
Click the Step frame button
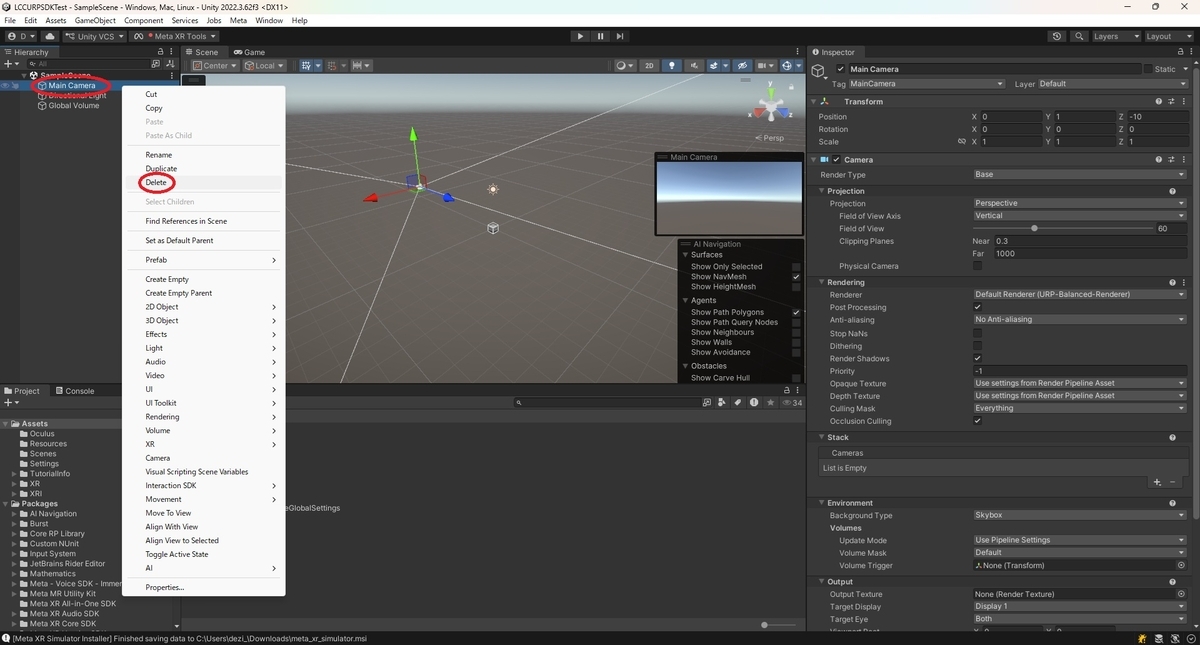click(620, 36)
